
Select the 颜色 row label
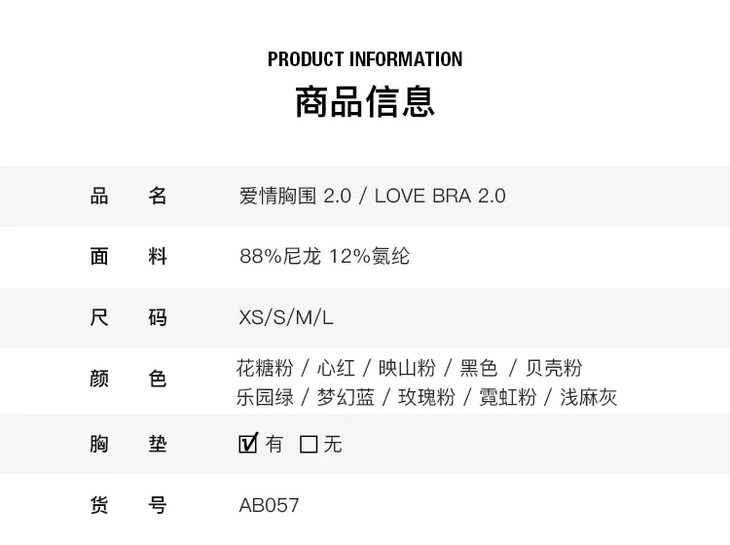tap(128, 379)
